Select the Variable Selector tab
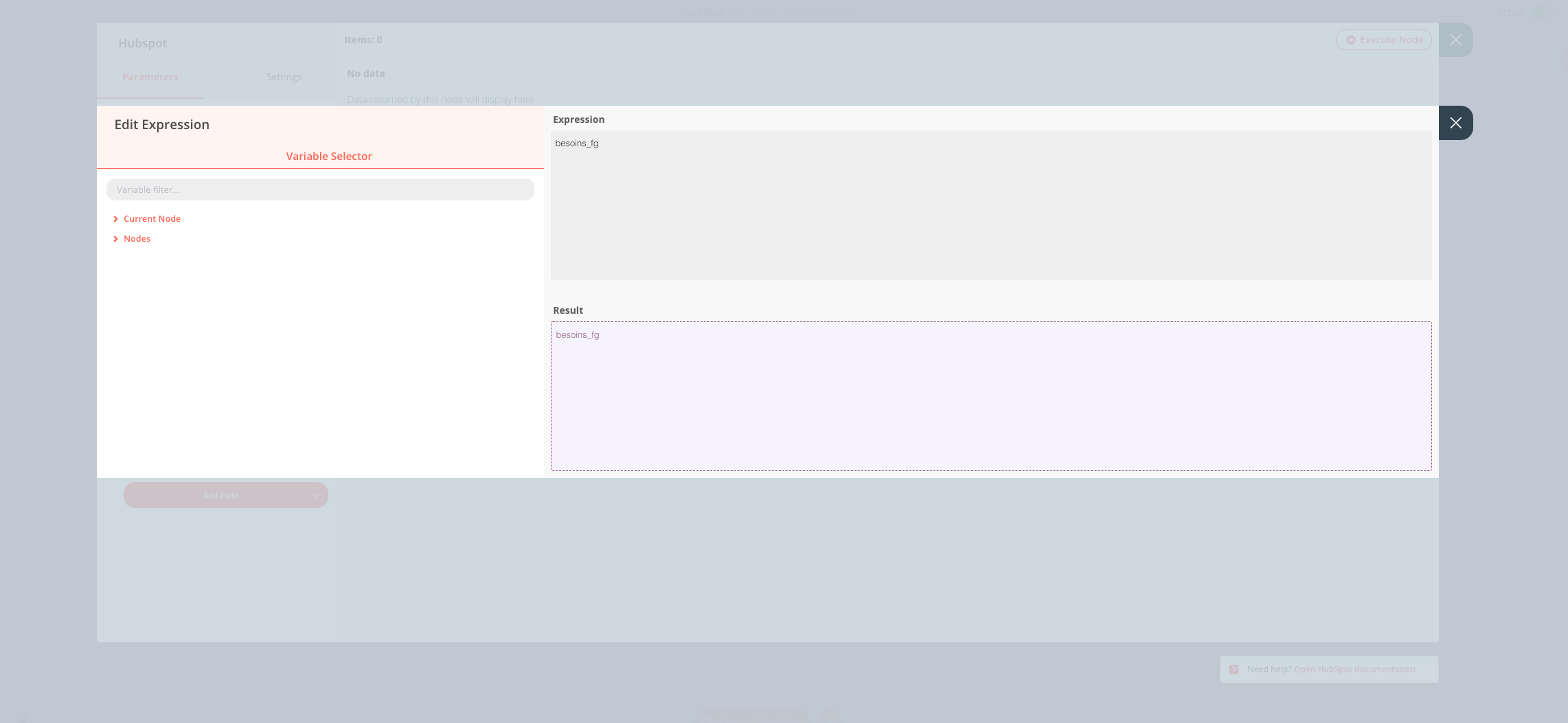This screenshot has height=723, width=1568. coord(329,156)
